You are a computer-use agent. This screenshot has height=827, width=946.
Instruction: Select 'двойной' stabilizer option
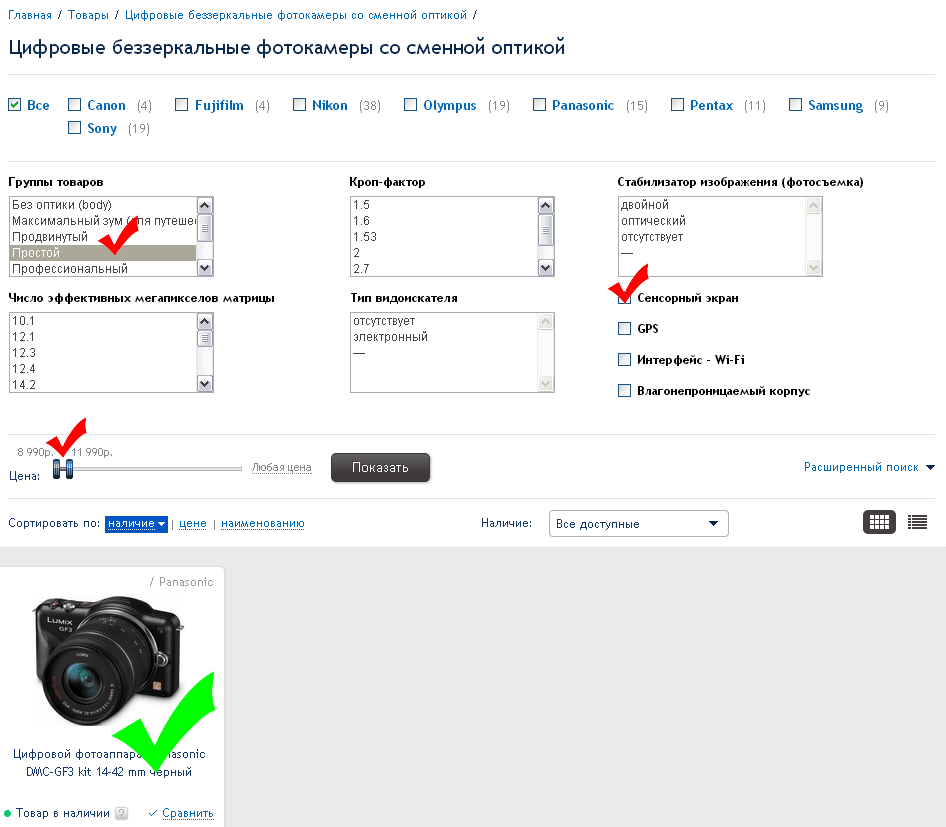pos(712,205)
